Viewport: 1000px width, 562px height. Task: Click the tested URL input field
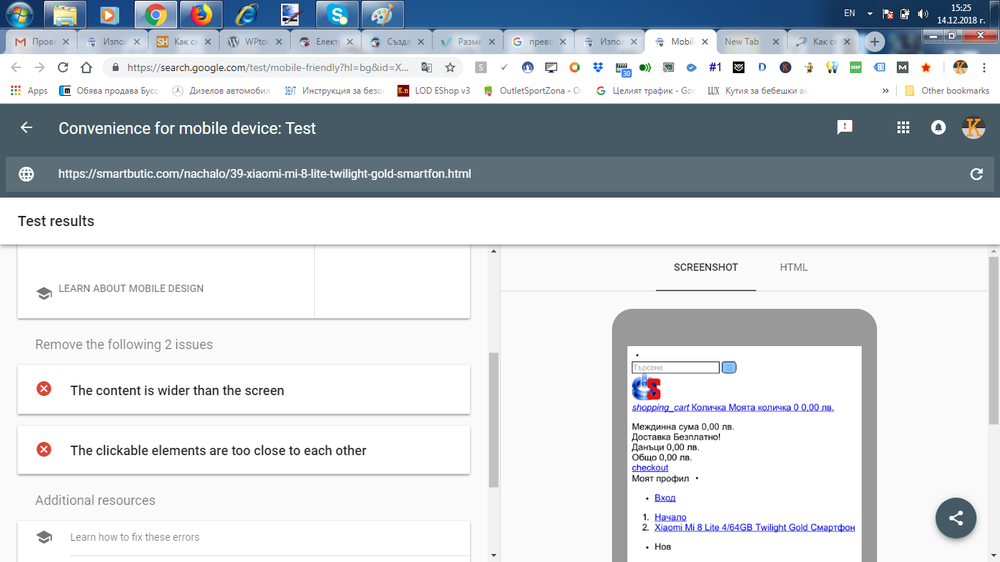265,174
